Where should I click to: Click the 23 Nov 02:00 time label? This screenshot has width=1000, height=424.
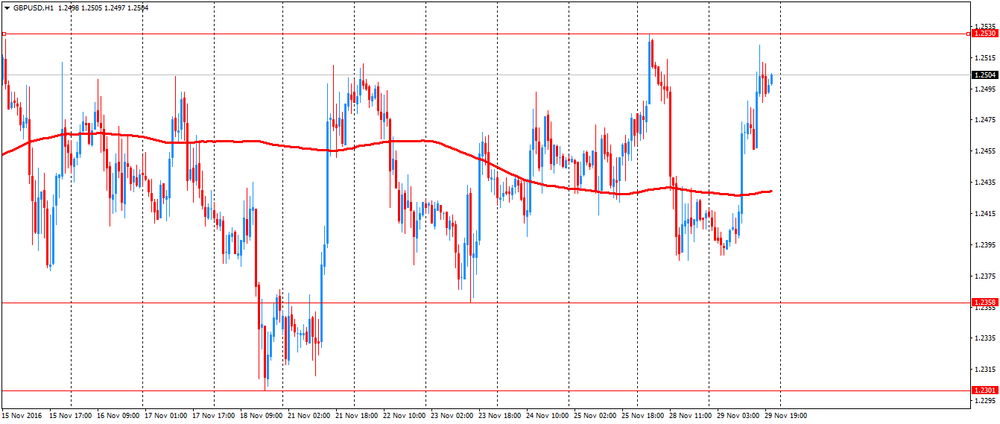[452, 415]
